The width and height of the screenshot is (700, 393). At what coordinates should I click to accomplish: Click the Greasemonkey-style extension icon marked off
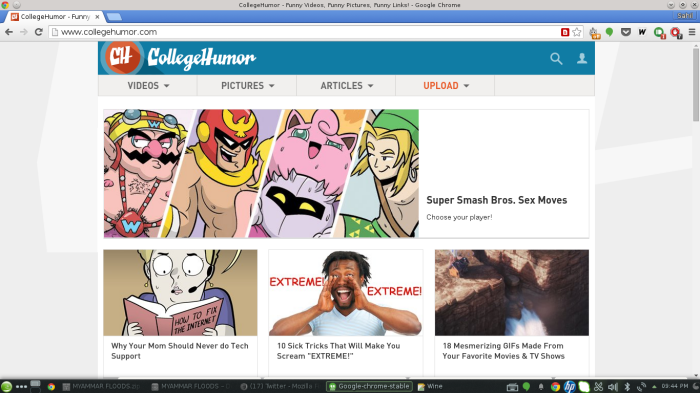pyautogui.click(x=594, y=33)
